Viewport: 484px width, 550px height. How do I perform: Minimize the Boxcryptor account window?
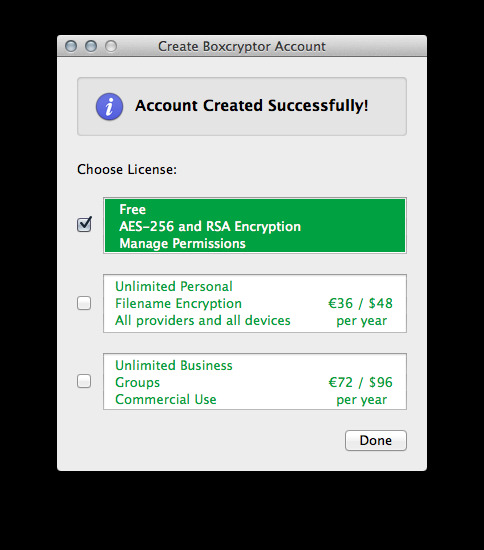click(x=91, y=46)
